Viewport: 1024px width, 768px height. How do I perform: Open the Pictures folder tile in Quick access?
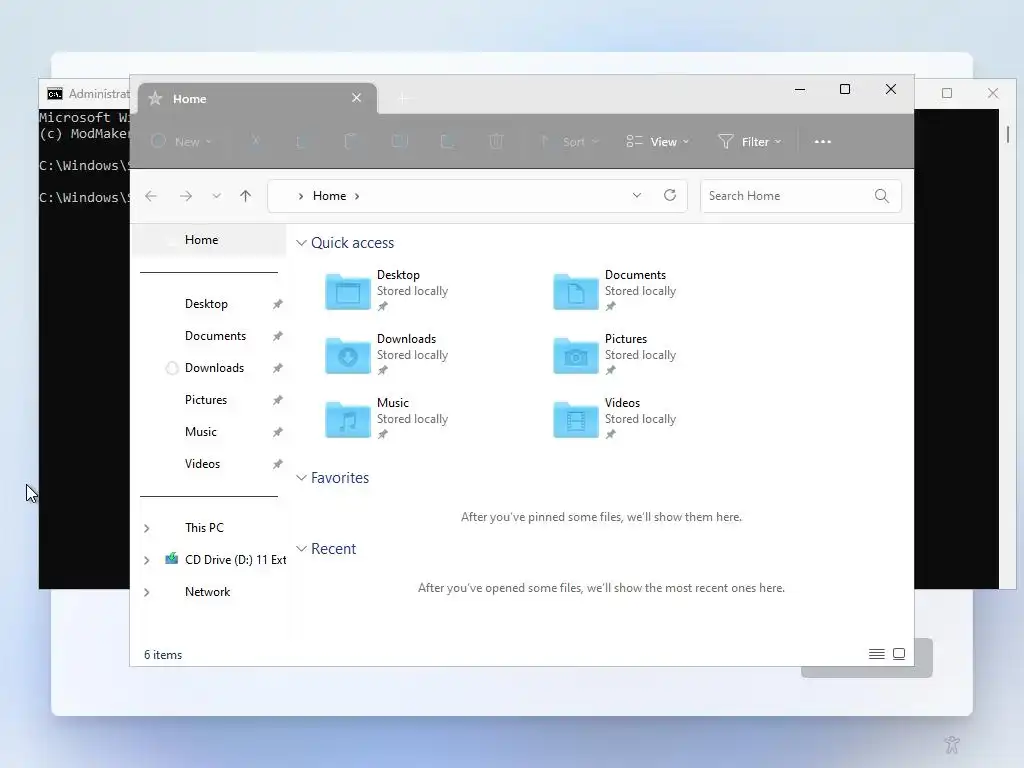[615, 355]
